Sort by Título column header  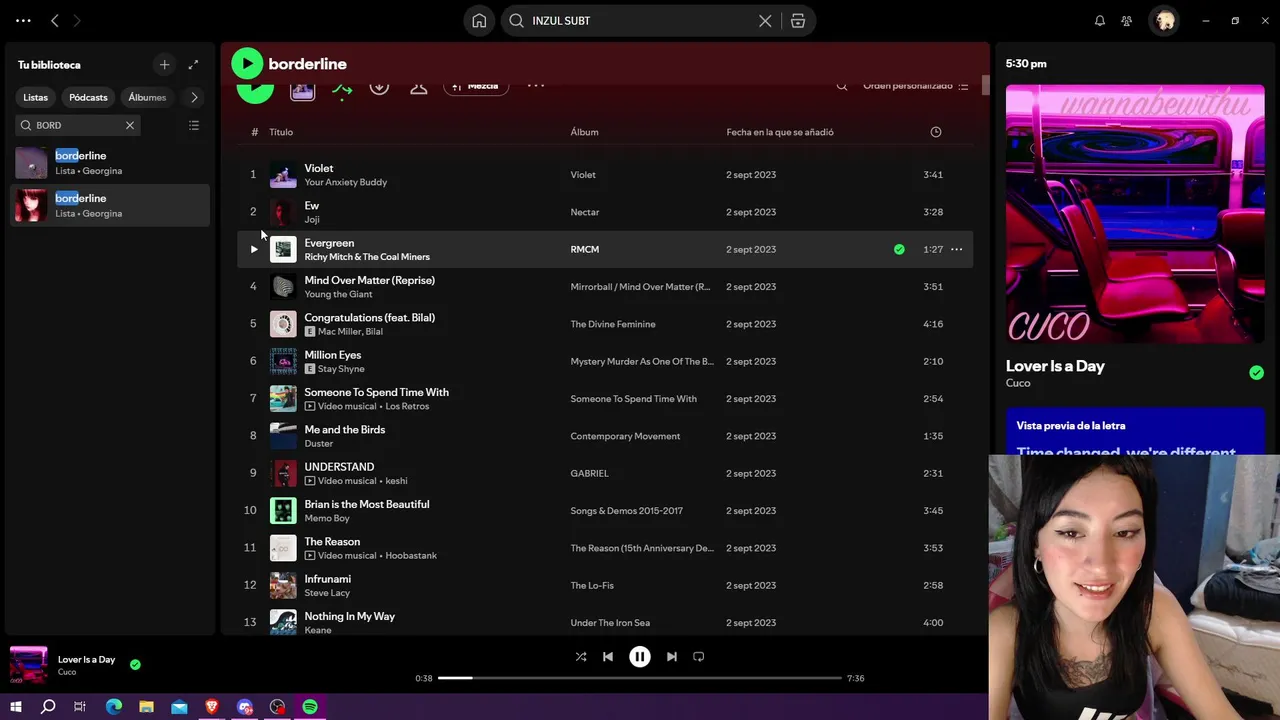coord(281,132)
